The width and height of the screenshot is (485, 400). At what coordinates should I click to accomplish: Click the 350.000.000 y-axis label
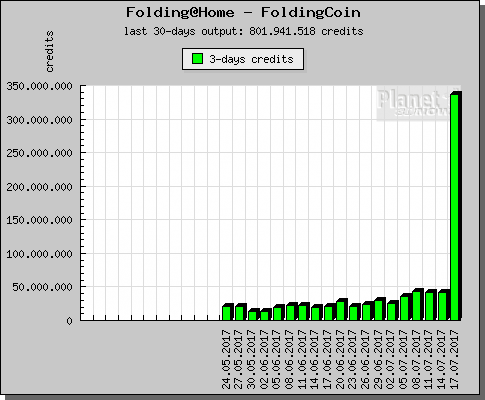point(39,86)
